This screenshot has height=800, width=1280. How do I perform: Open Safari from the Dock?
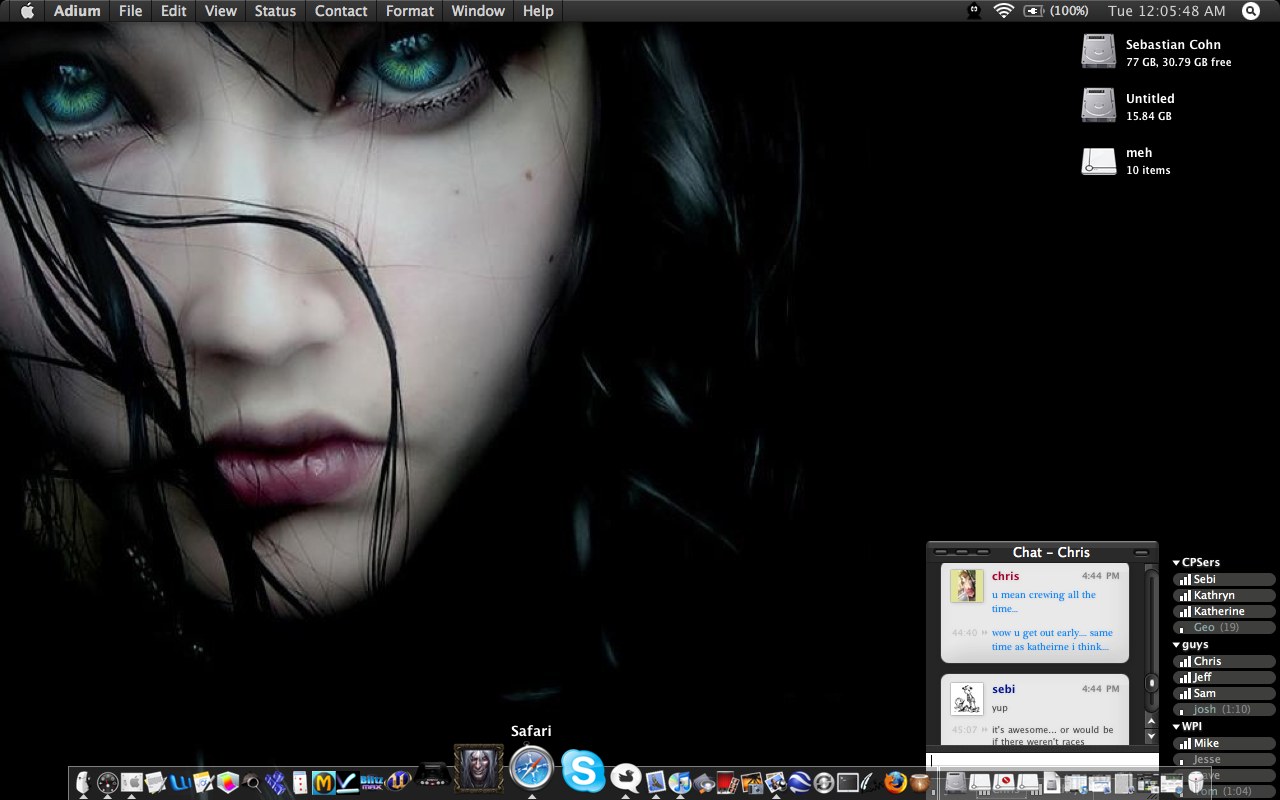(x=531, y=768)
